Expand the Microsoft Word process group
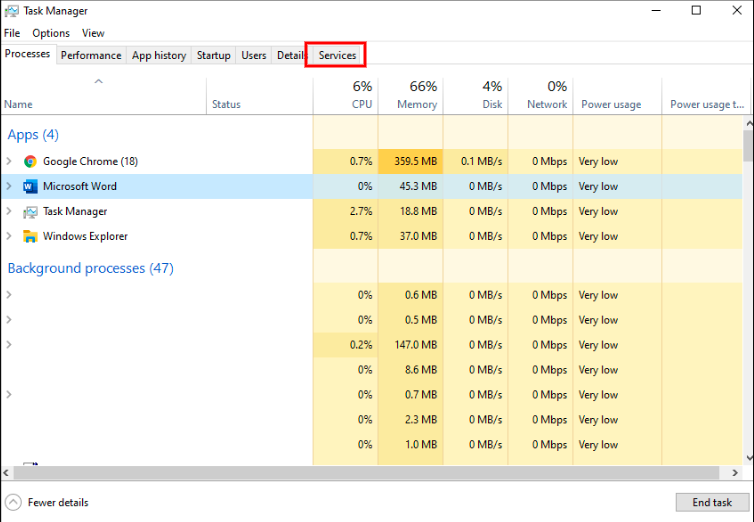 point(9,186)
